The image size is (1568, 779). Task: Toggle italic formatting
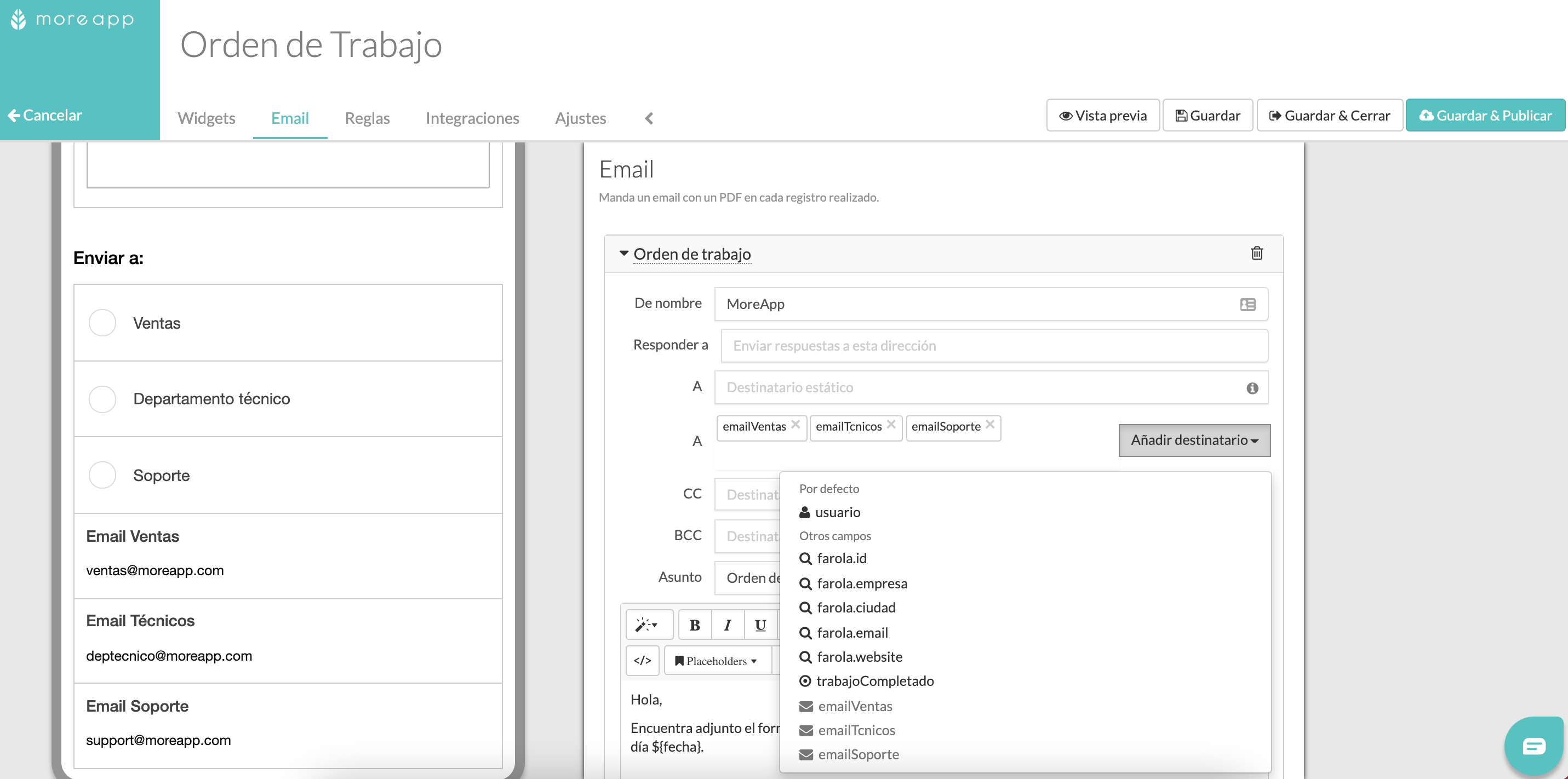click(728, 625)
